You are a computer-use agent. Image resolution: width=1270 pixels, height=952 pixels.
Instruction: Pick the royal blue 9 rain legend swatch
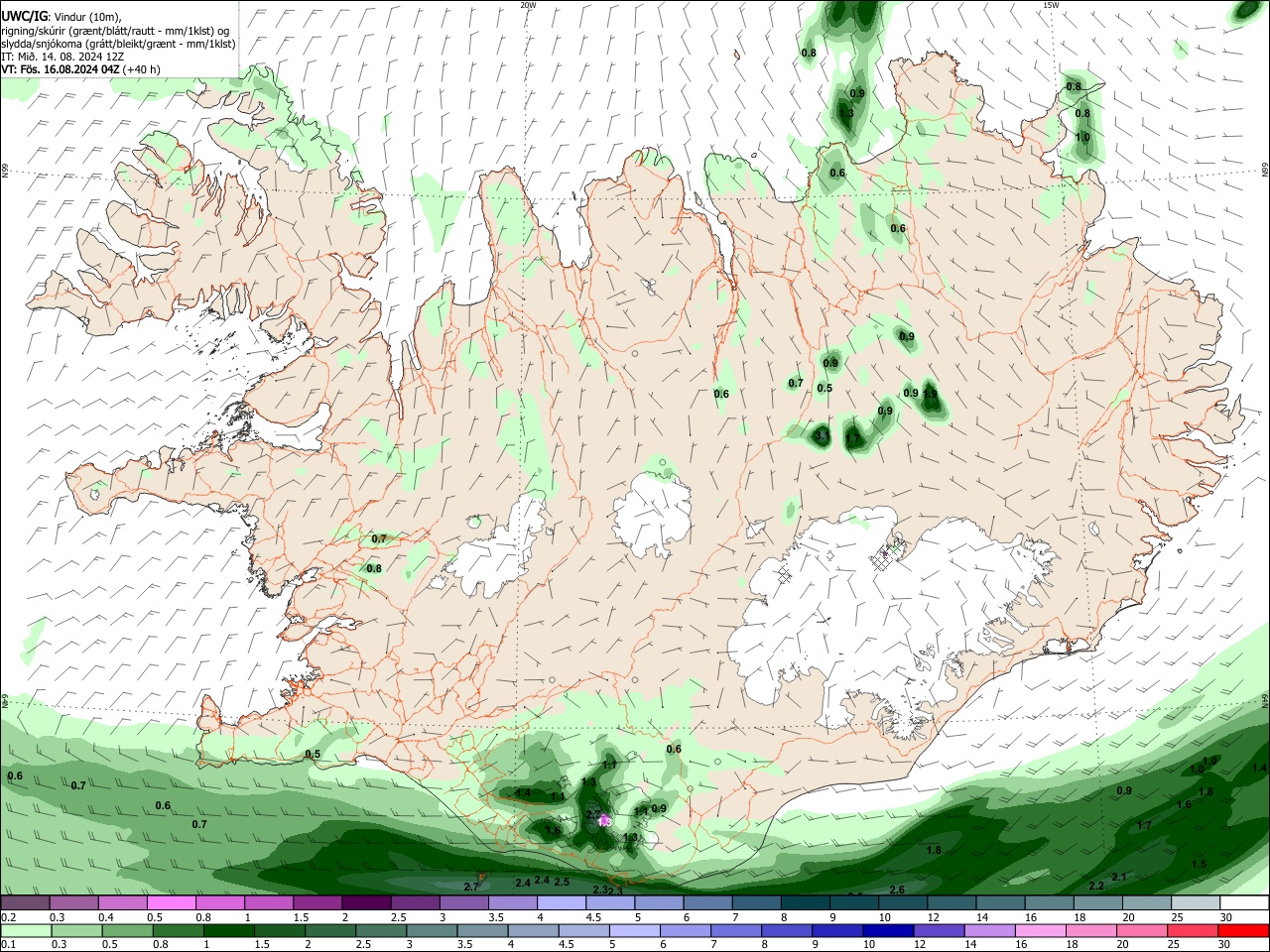(838, 929)
